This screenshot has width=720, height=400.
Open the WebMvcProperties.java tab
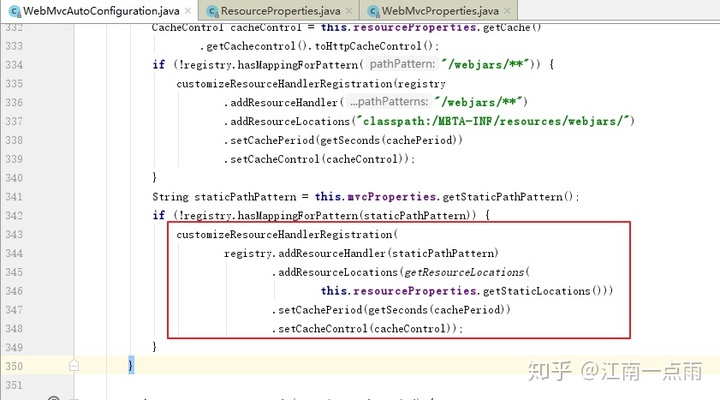pyautogui.click(x=440, y=11)
